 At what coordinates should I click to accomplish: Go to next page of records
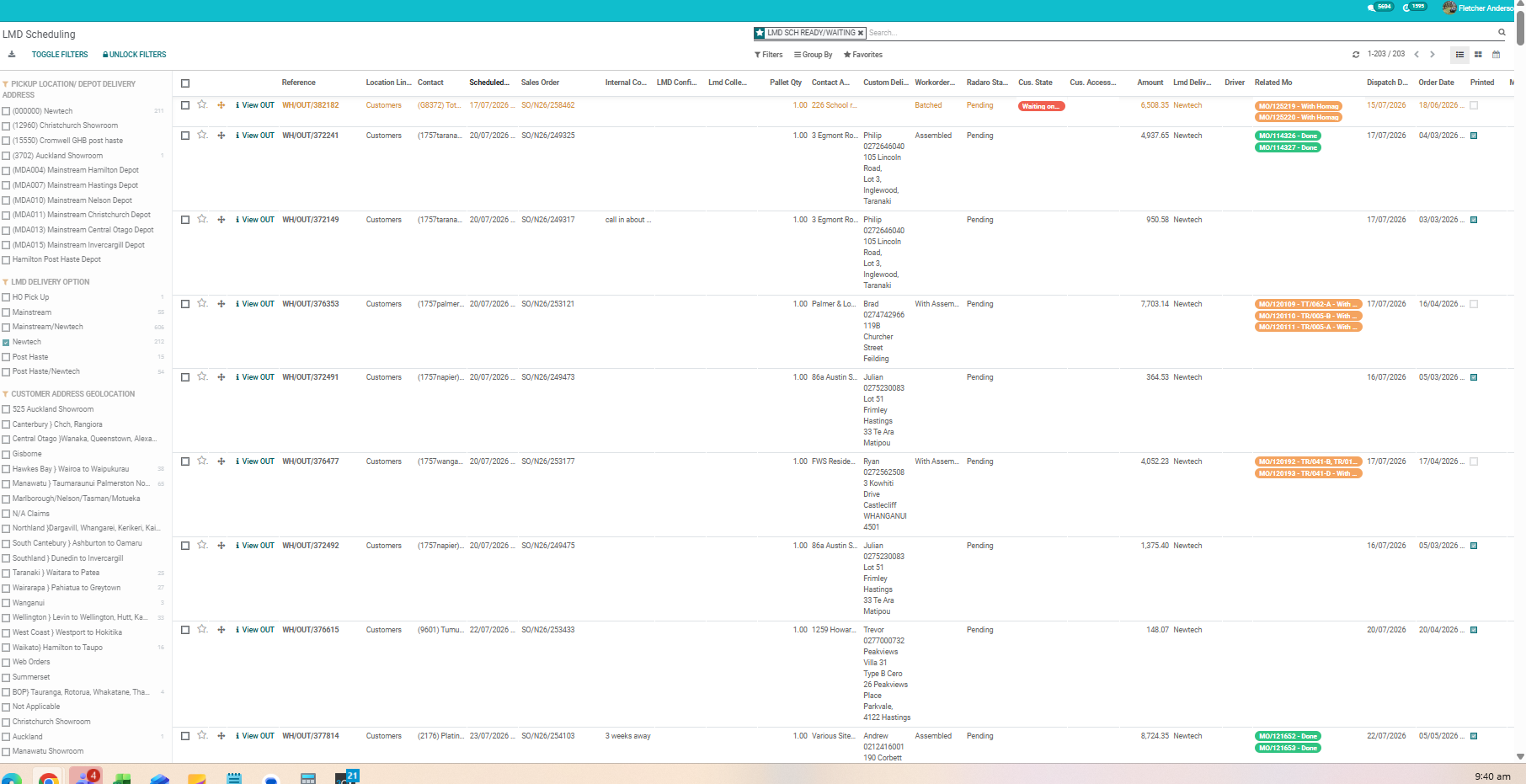(1433, 55)
